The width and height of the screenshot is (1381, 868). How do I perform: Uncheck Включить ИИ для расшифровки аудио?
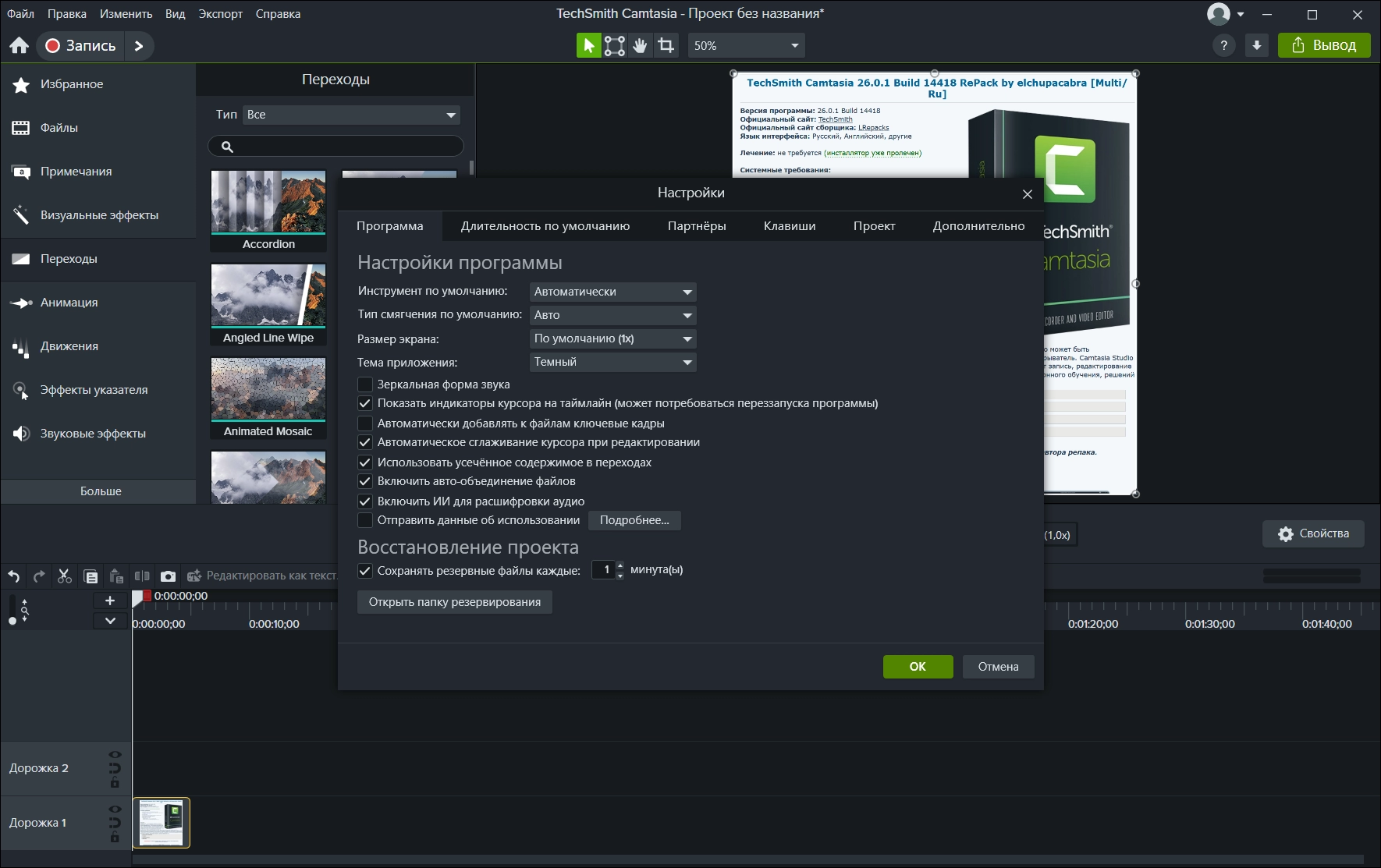coord(364,501)
